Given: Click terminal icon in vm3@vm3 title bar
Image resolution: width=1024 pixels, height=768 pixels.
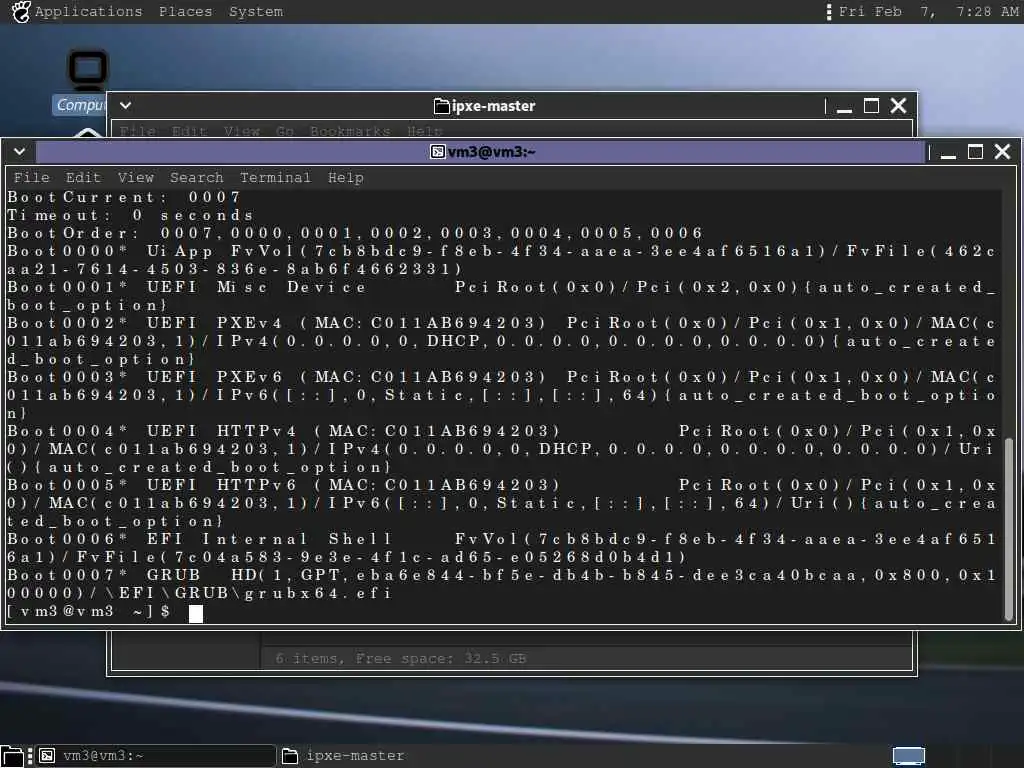Looking at the screenshot, I should coord(438,152).
